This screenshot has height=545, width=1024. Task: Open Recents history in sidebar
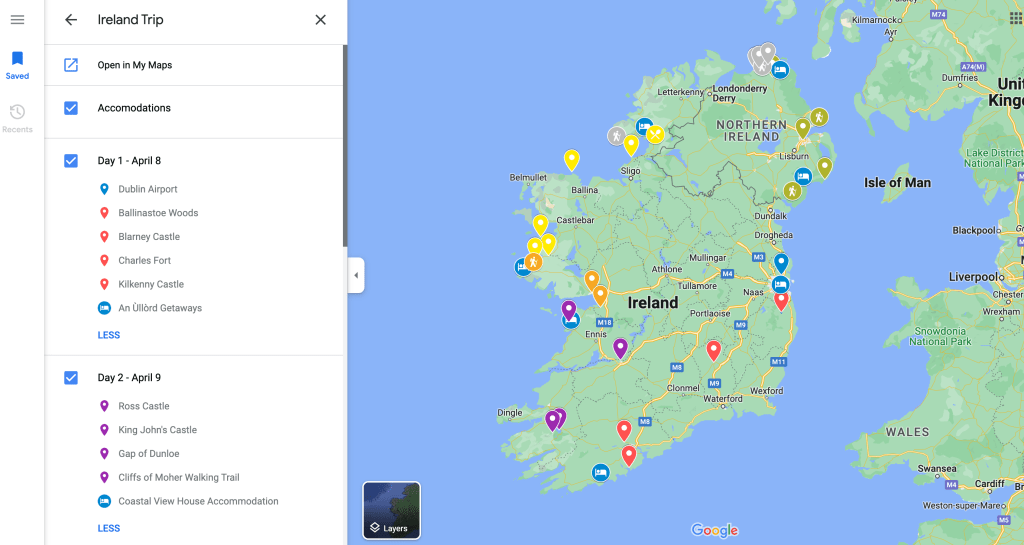pos(17,113)
